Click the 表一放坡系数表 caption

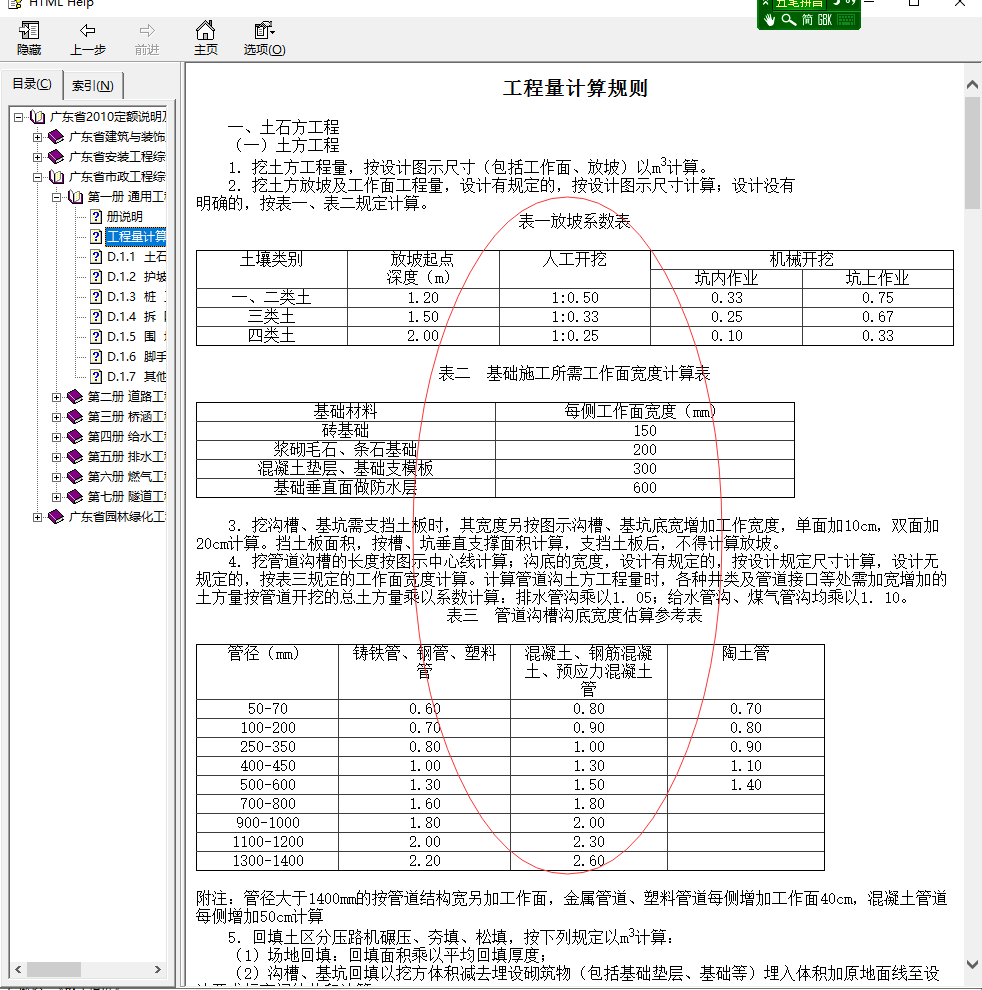[x=574, y=222]
